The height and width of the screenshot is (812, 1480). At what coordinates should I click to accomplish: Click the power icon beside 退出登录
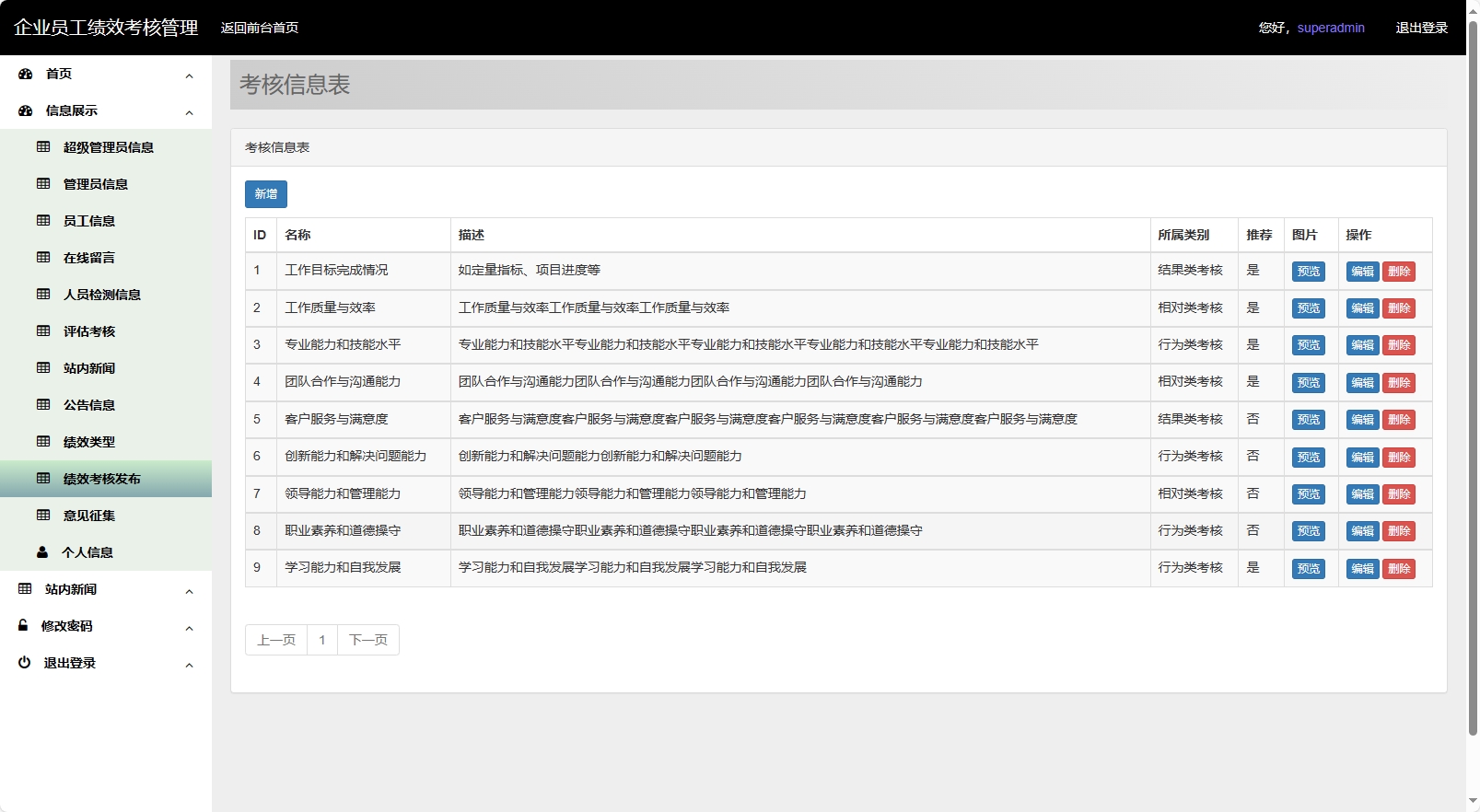pos(24,662)
